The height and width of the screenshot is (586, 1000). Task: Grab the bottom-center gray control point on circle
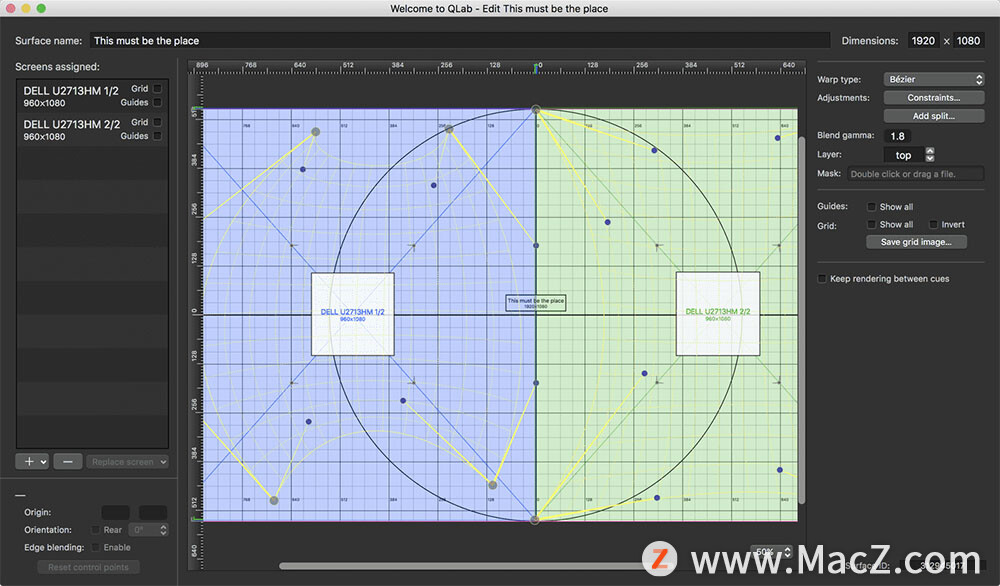[535, 520]
